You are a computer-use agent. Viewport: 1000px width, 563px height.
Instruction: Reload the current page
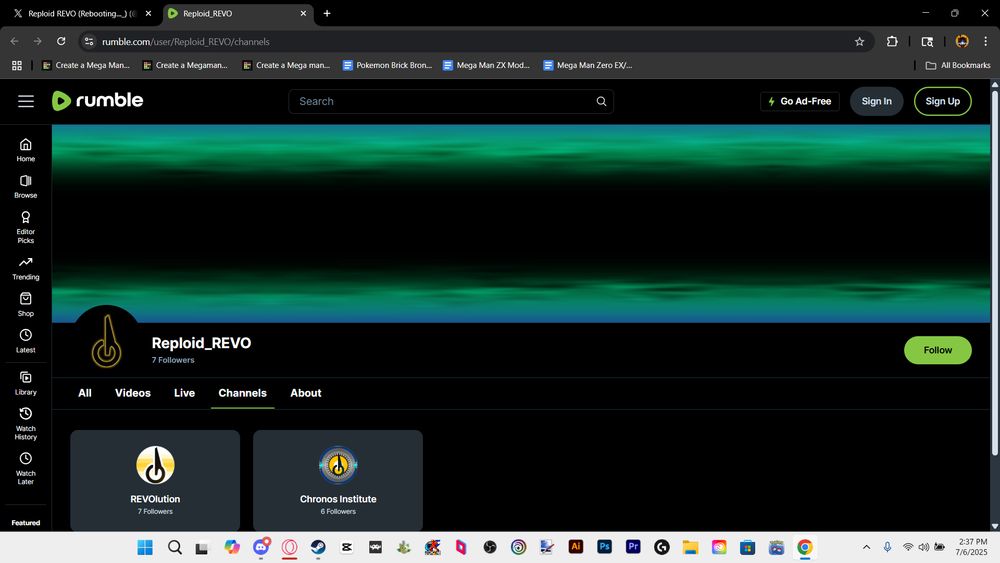(61, 41)
